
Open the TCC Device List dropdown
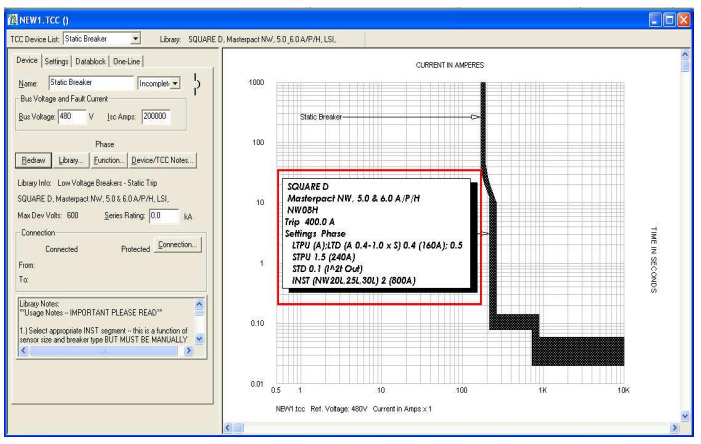135,39
